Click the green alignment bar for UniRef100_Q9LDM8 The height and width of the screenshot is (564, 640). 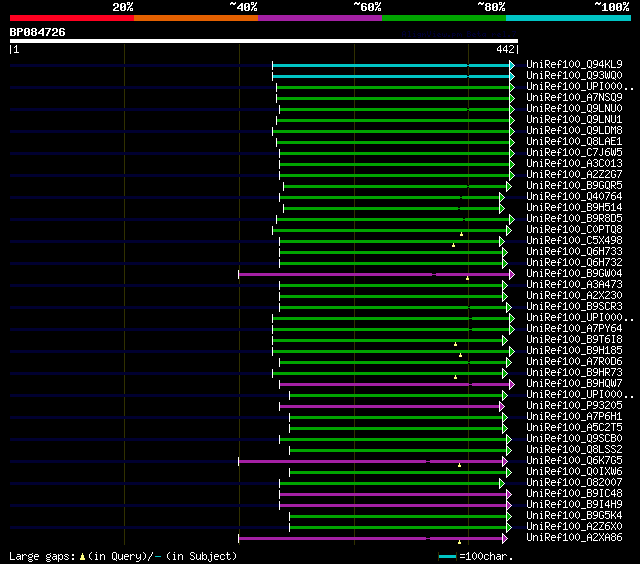click(x=390, y=131)
